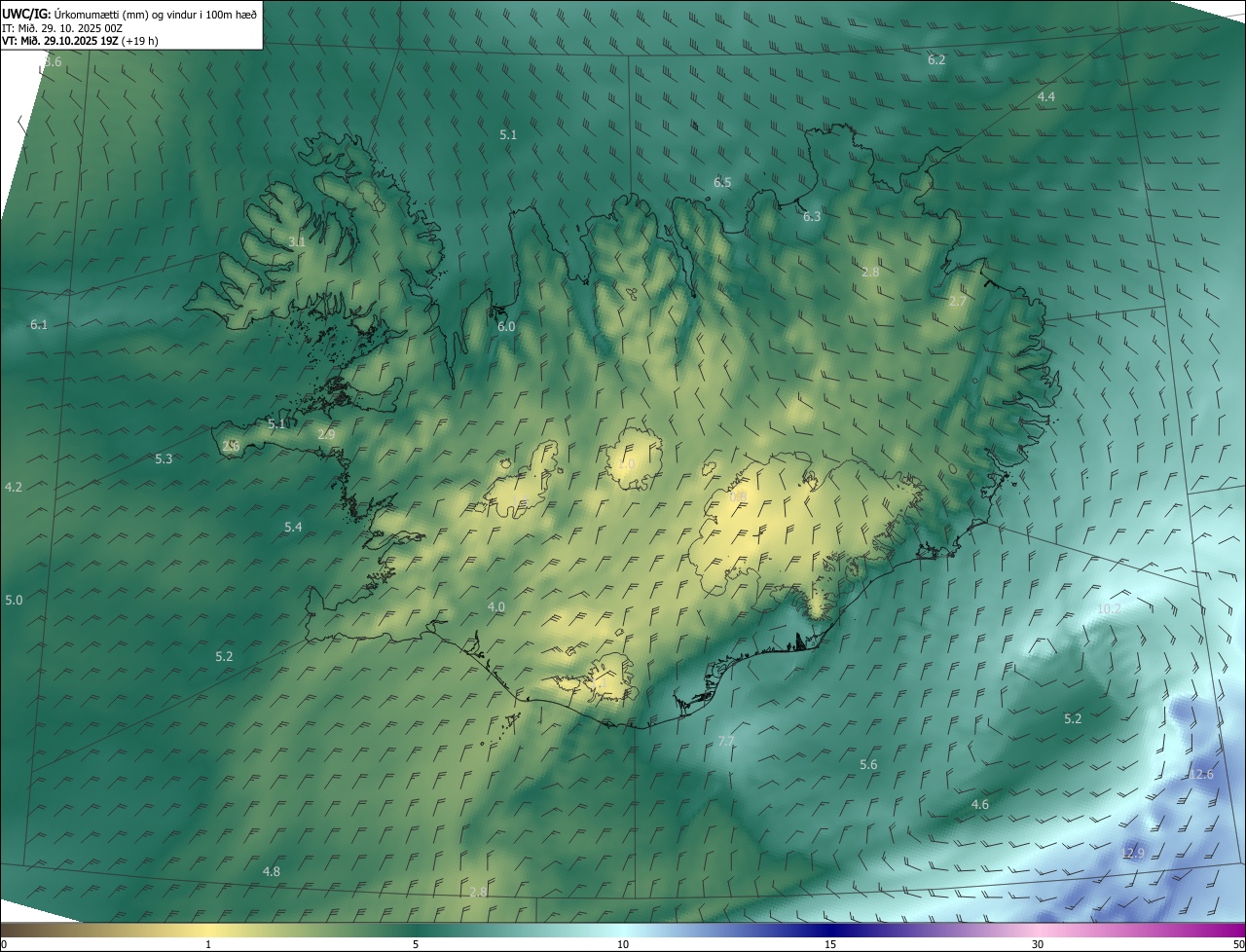This screenshot has width=1246, height=952.
Task: Pick the 4.6 value label
Action: (x=980, y=805)
